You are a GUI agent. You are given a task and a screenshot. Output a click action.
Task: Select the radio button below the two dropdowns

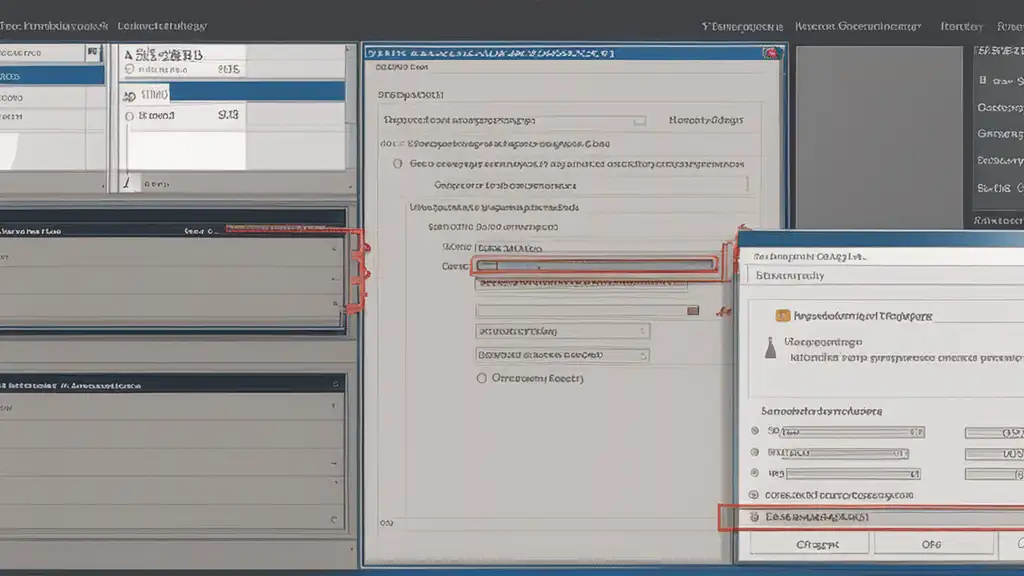tap(482, 379)
